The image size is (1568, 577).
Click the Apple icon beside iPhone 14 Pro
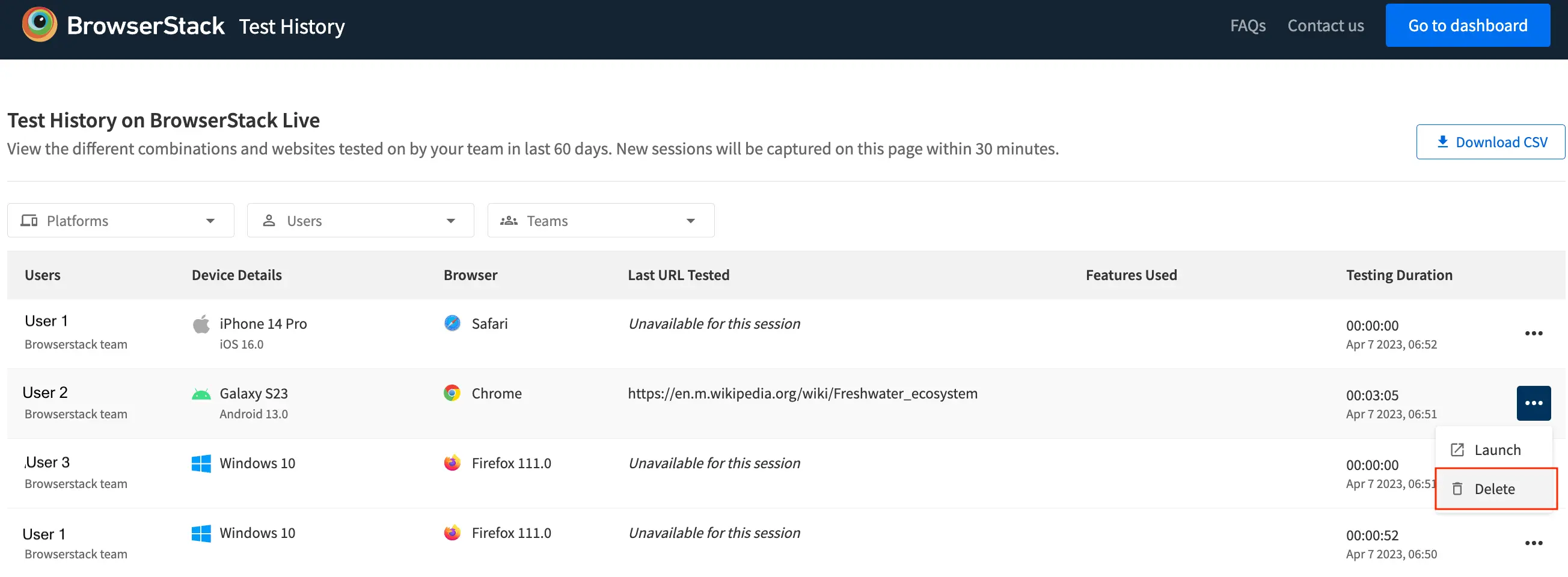[x=201, y=325]
